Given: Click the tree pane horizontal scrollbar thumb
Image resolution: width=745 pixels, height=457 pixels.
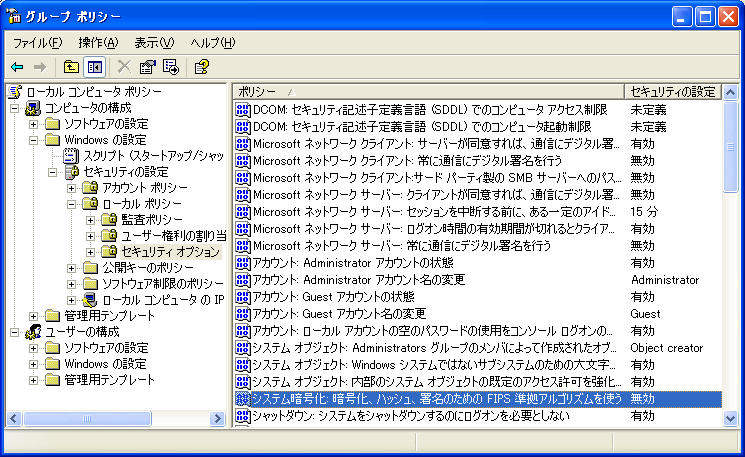Looking at the screenshot, I should pos(87,419).
